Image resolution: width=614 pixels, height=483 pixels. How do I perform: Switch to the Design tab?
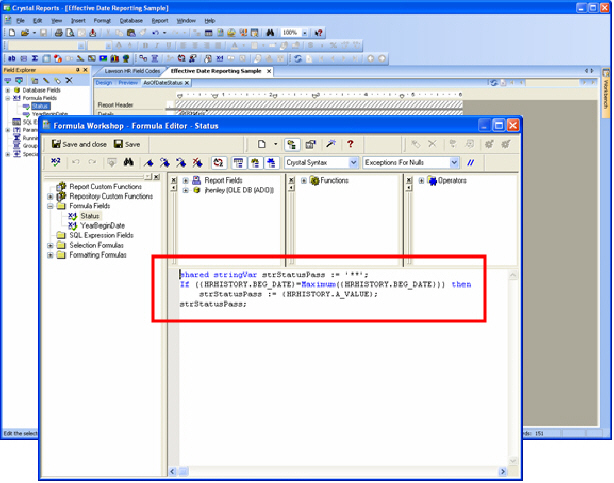tap(104, 83)
